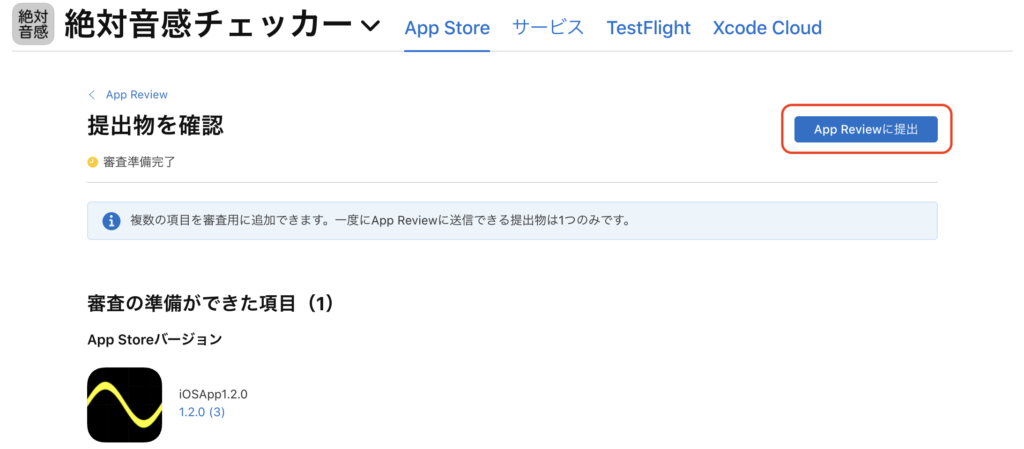
Task: Click the 審査の準備ができた項目 (1) heading
Action: [210, 303]
